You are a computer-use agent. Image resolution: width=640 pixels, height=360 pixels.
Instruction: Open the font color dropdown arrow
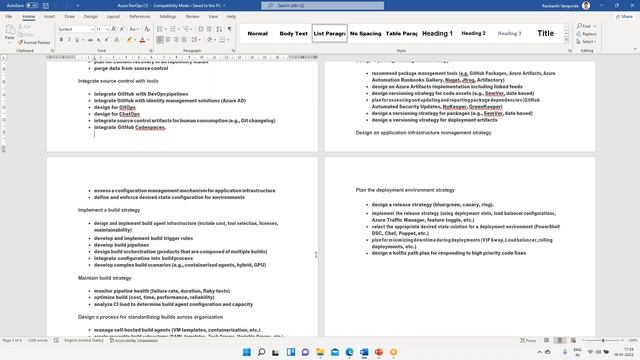click(148, 40)
